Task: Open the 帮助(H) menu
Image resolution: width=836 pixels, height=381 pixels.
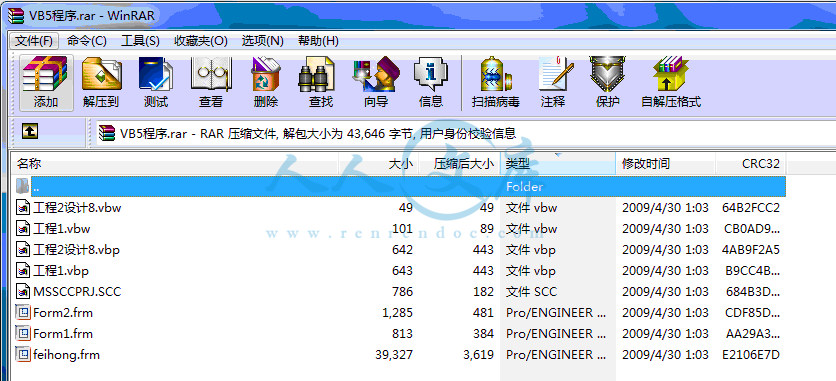Action: [318, 41]
